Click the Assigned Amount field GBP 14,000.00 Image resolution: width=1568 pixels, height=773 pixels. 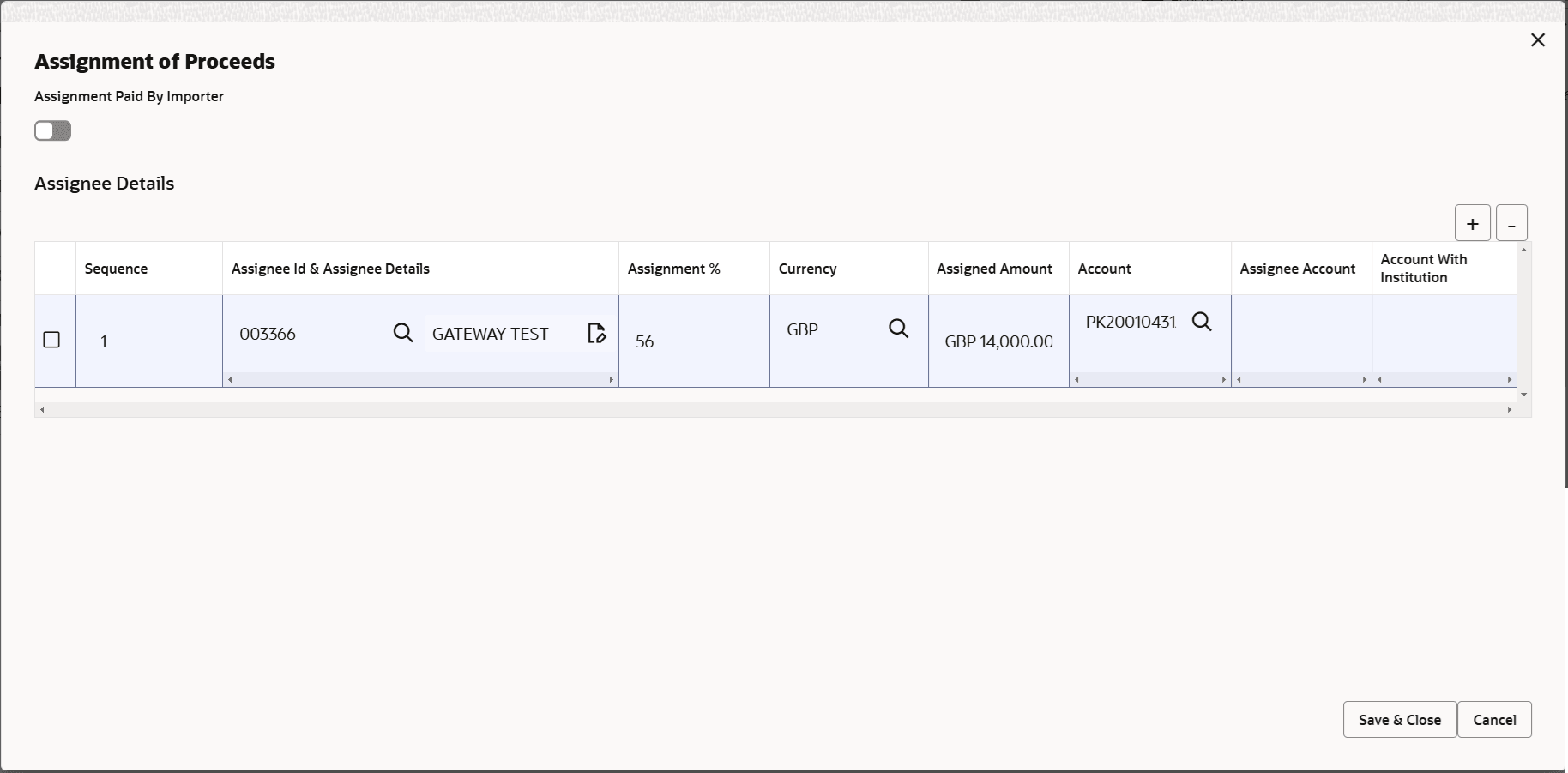[998, 341]
